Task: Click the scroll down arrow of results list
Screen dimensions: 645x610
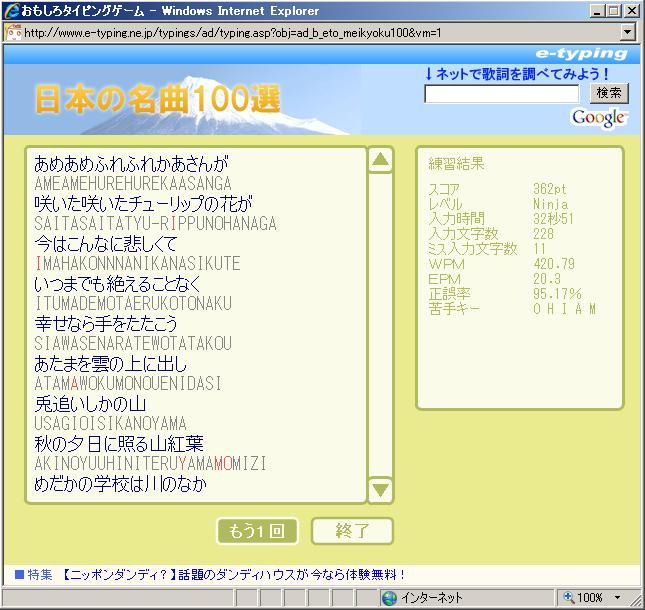Action: [x=380, y=489]
